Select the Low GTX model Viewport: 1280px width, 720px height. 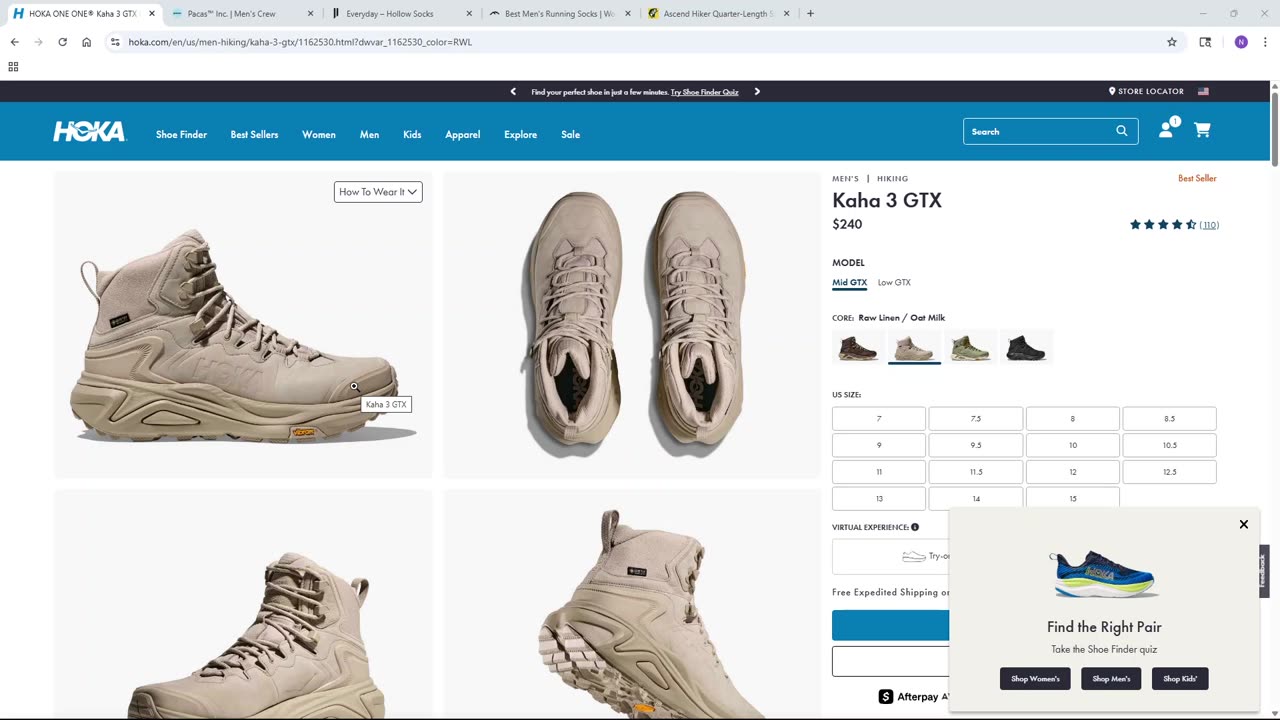point(894,283)
